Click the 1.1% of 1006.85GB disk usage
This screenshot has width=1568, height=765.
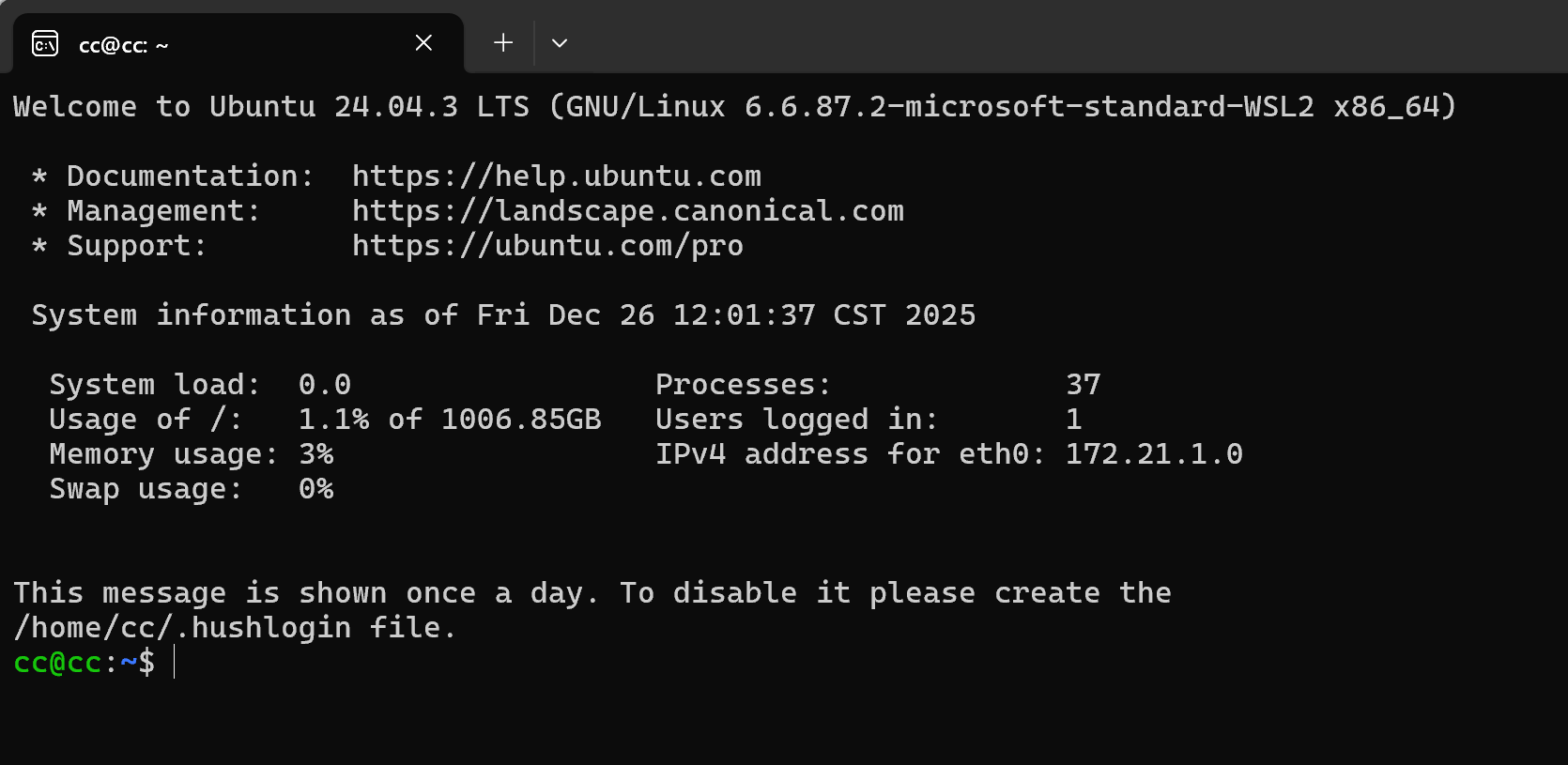(x=450, y=420)
